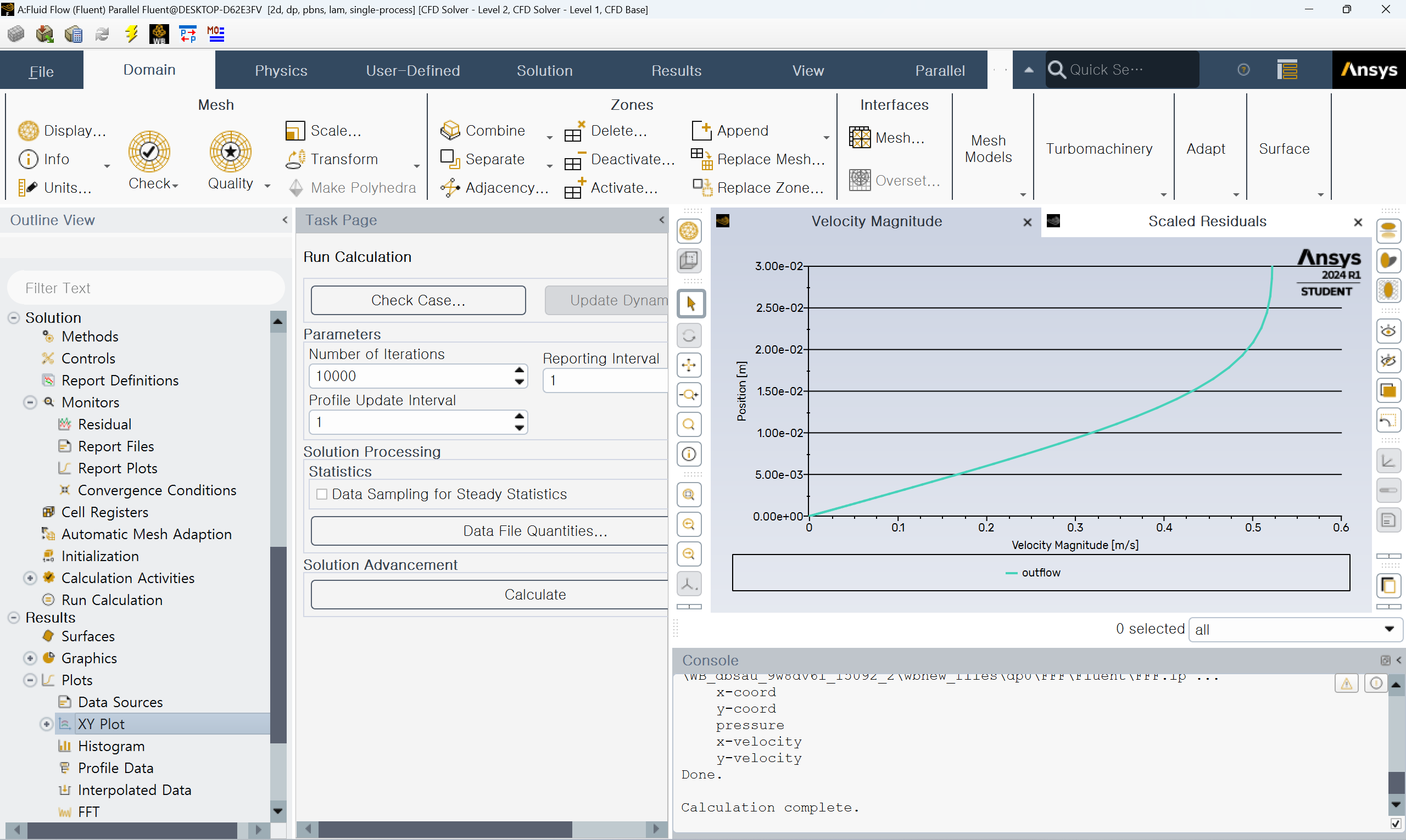
Task: Open the Solution ribbon tab
Action: coord(545,71)
